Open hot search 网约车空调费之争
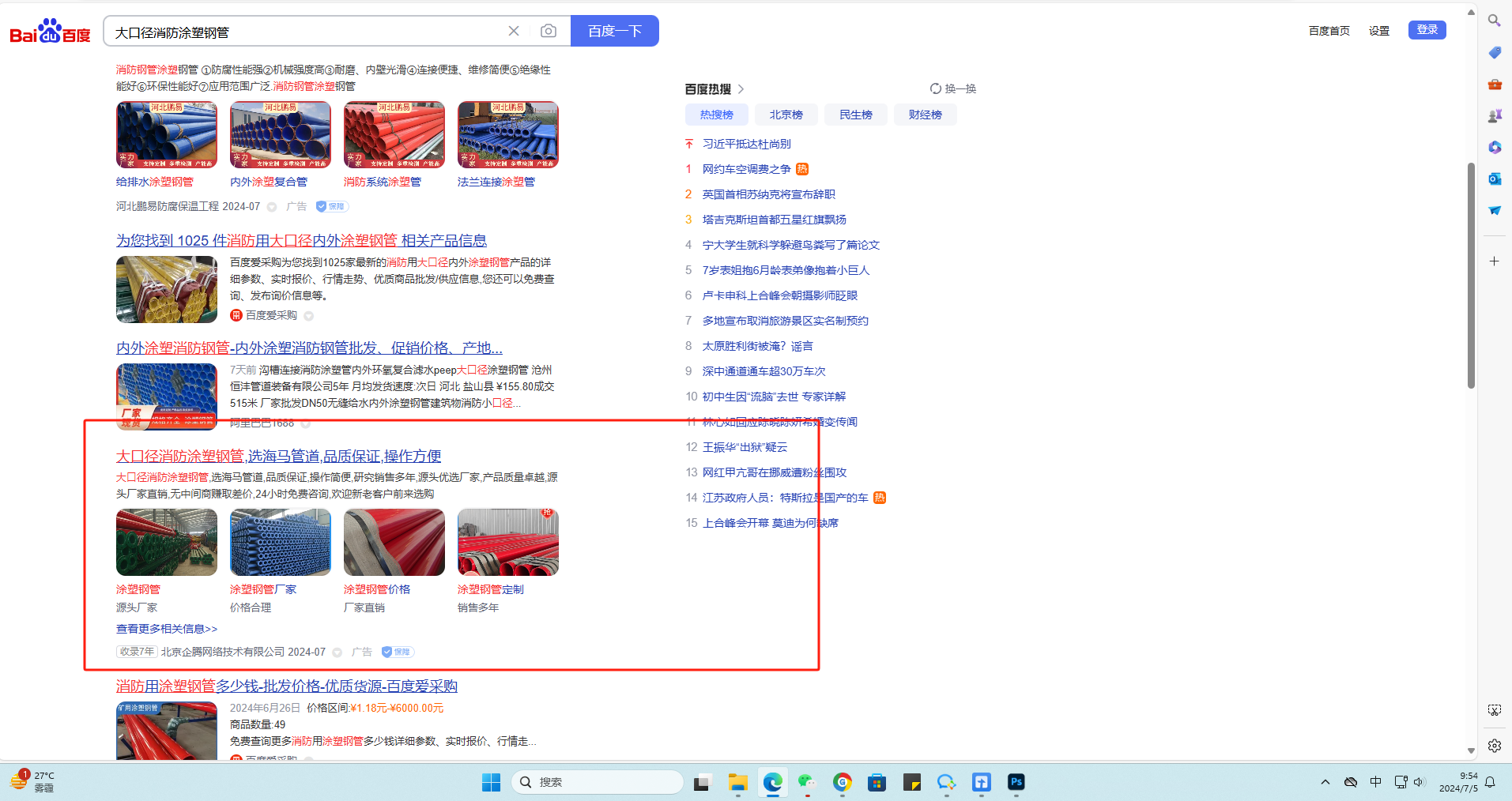This screenshot has width=1512, height=801. pyautogui.click(x=746, y=169)
